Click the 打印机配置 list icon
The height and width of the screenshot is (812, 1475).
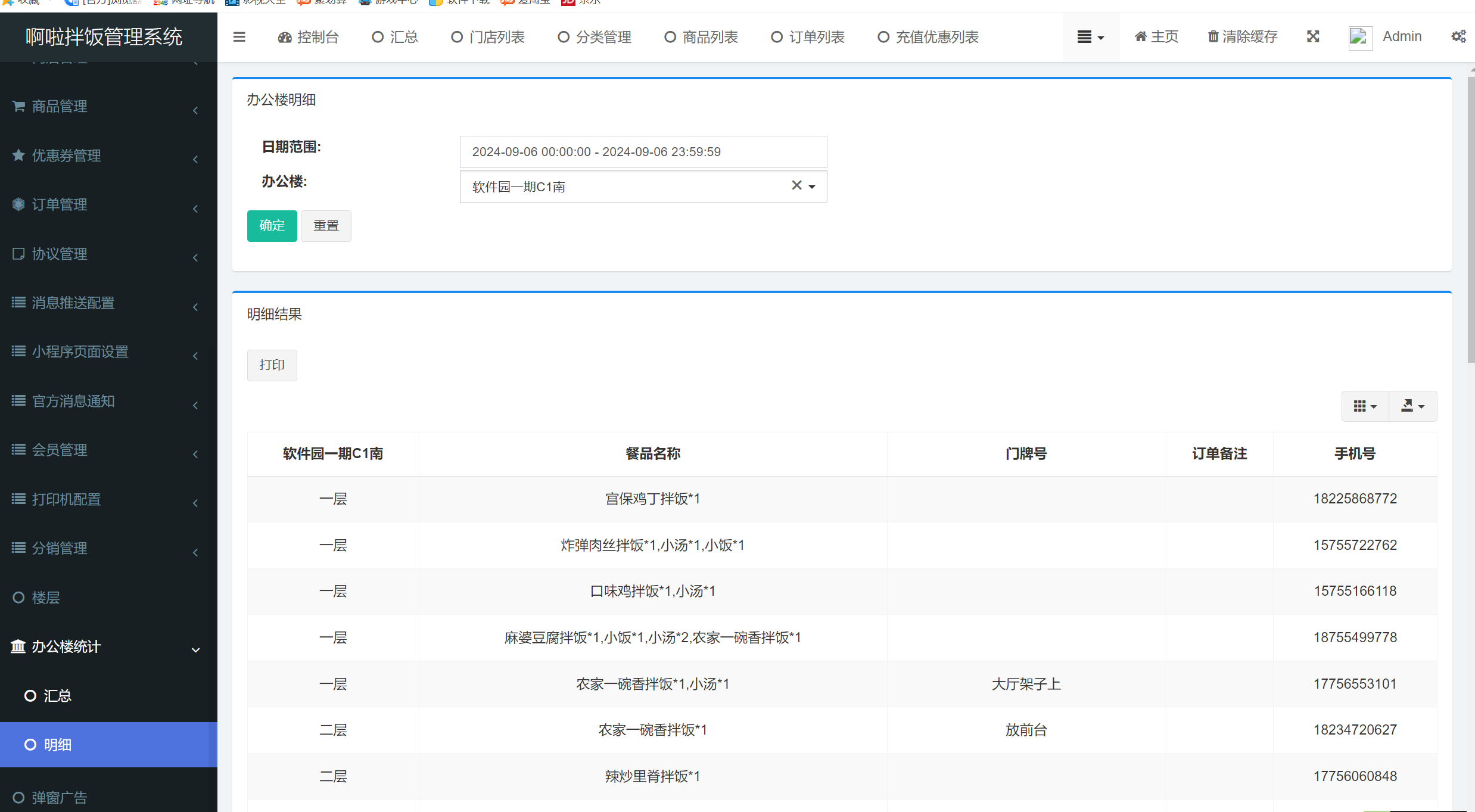[18, 499]
